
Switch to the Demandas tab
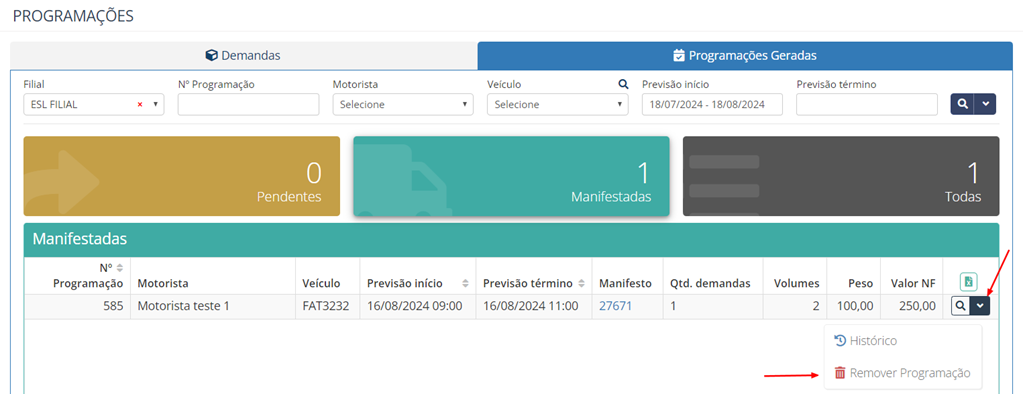pyautogui.click(x=243, y=55)
